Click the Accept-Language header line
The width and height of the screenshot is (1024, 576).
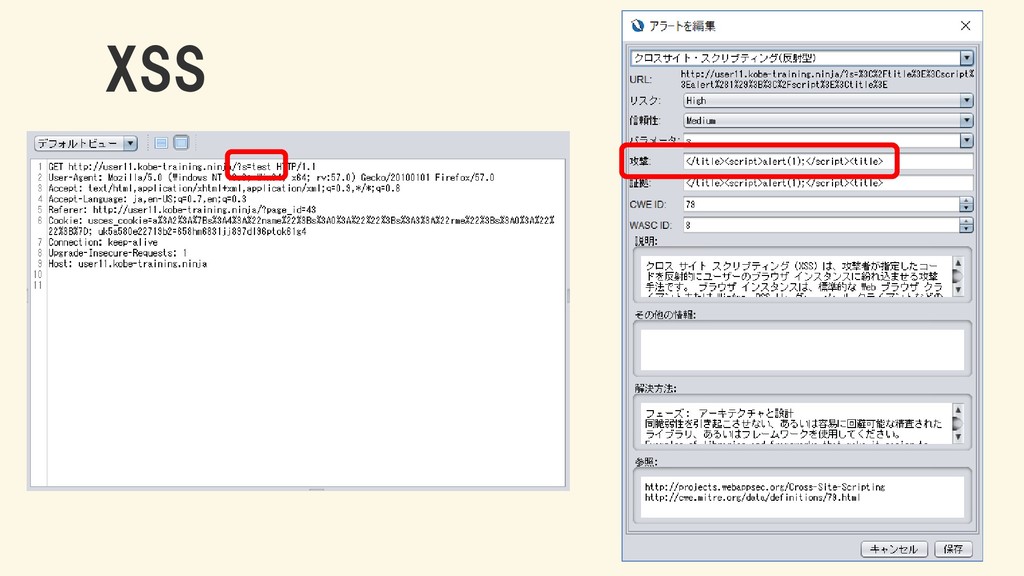pos(147,199)
